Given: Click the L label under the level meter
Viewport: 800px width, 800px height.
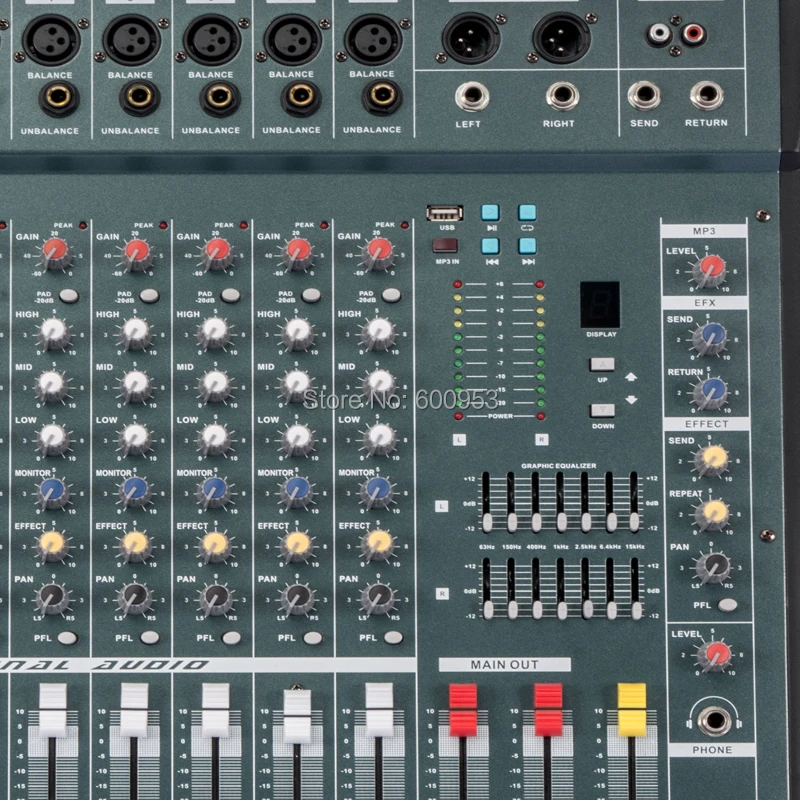Looking at the screenshot, I should (459, 439).
